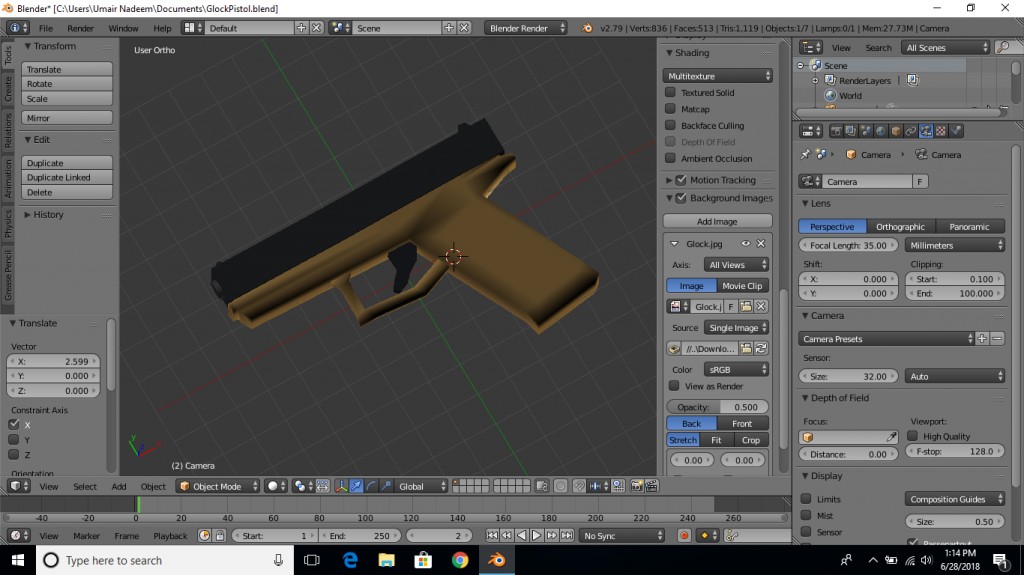The image size is (1024, 575).
Task: Click the timeline record auto-keyframe button
Action: coord(684,536)
